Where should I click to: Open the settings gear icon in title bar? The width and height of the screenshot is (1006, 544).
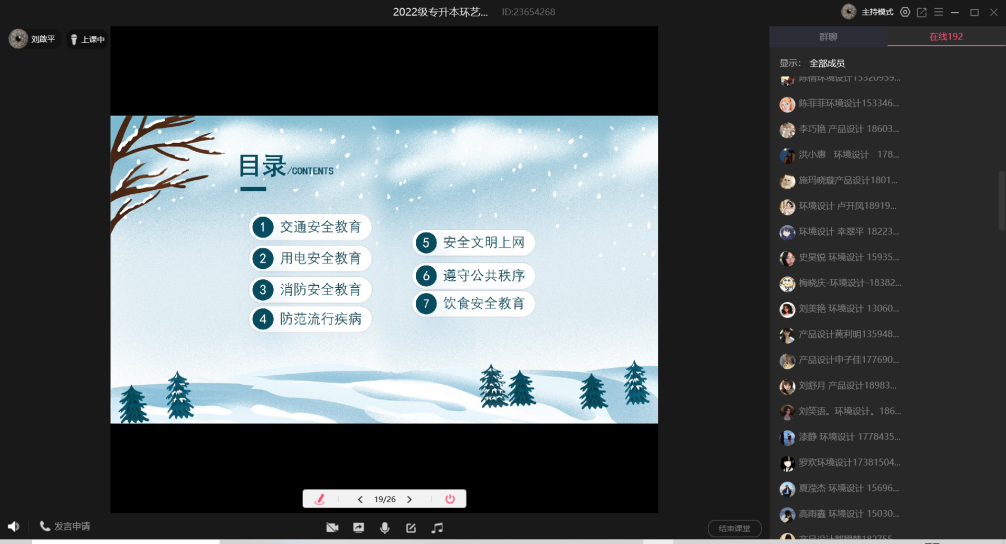(905, 12)
